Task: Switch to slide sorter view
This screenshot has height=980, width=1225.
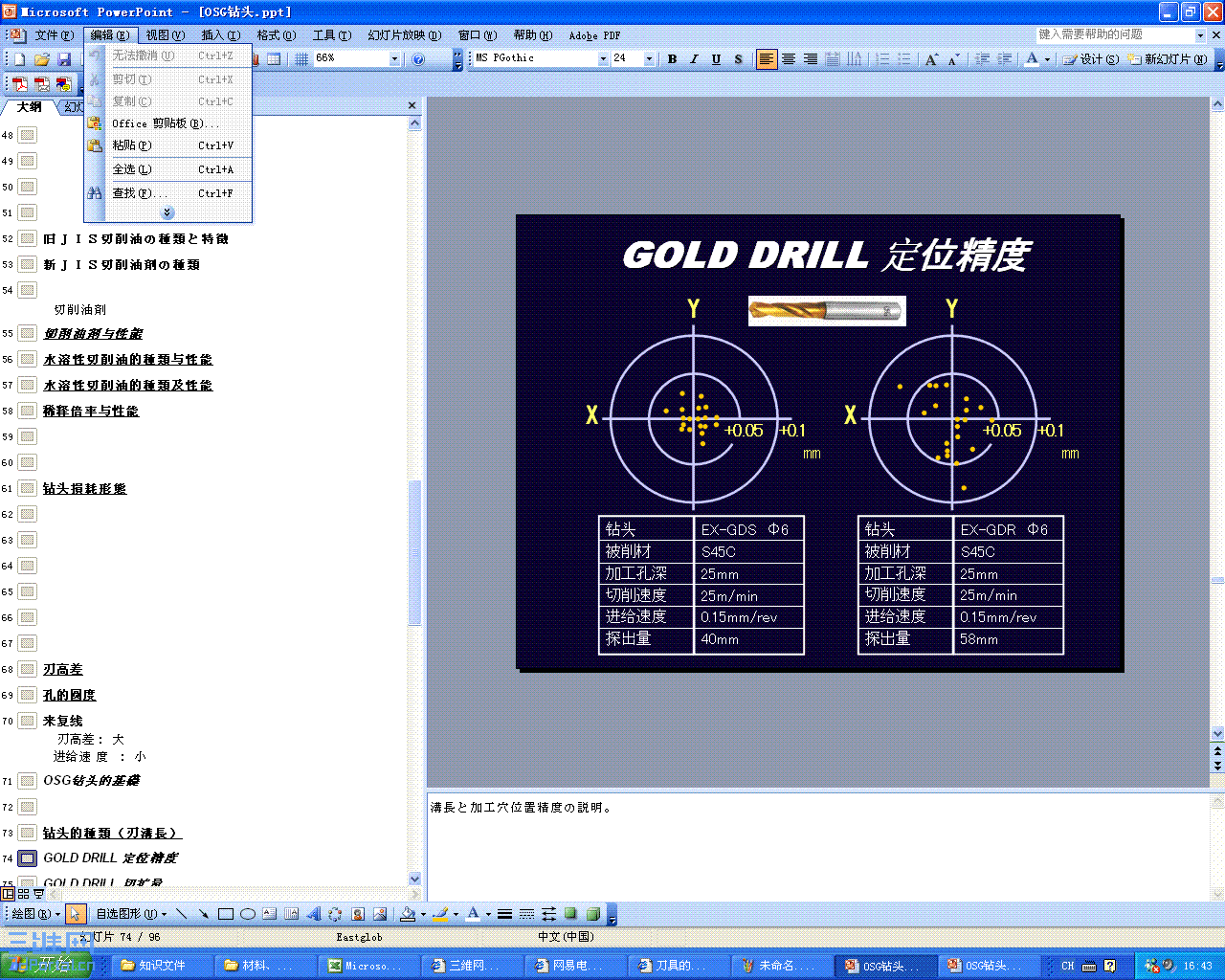Action: click(24, 894)
